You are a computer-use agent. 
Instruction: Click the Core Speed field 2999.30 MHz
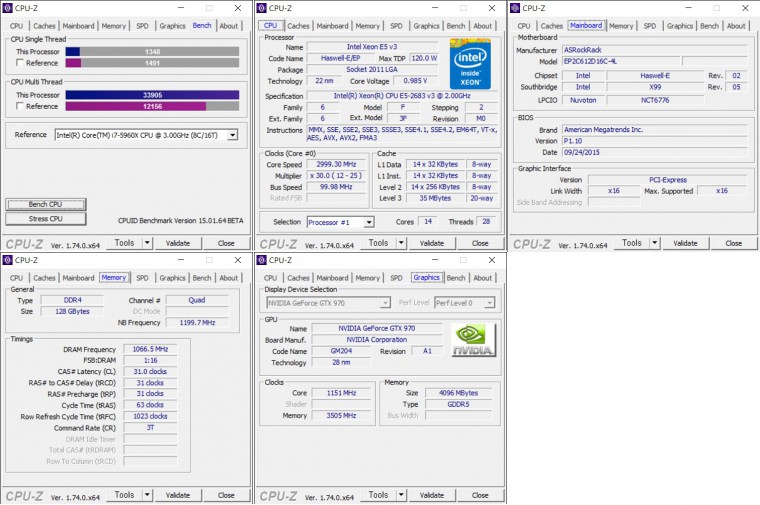tap(336, 164)
